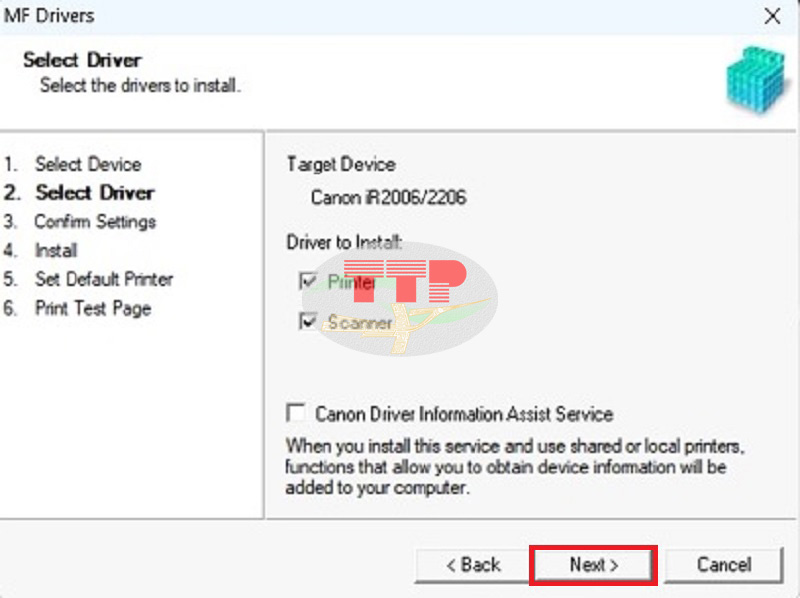
Task: Proceed by clicking the Next button
Action: [593, 564]
